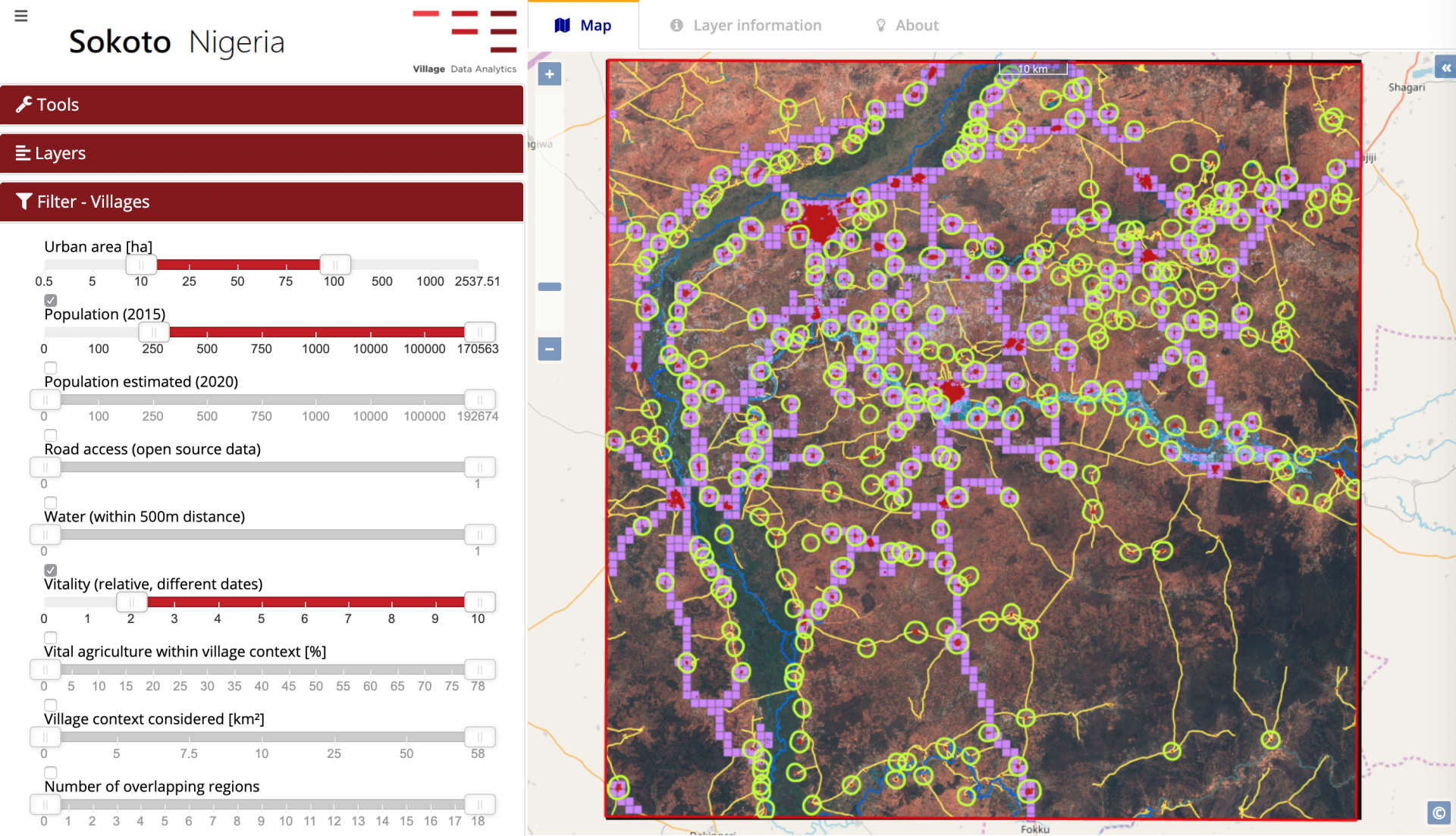Click the Village Data Analytics logo

[465, 41]
